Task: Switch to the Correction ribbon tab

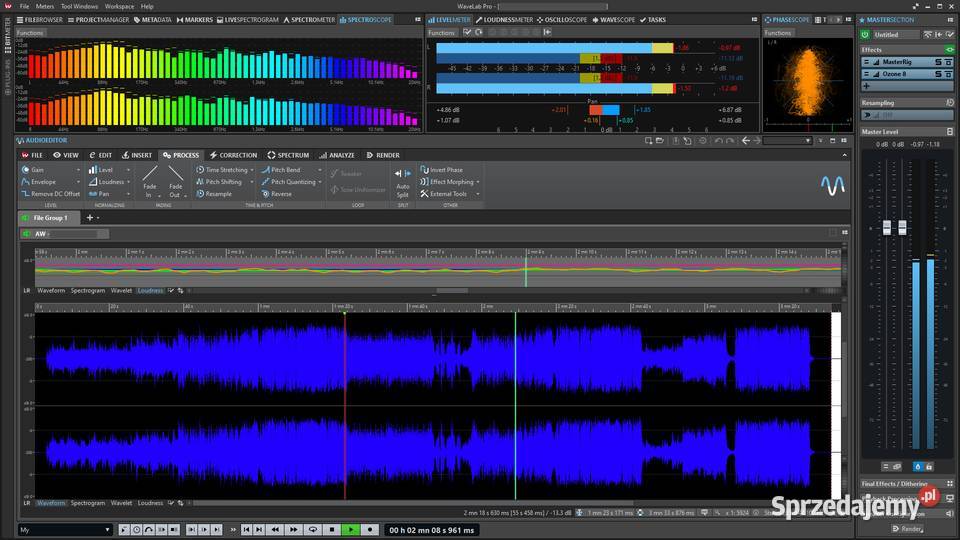Action: (238, 155)
